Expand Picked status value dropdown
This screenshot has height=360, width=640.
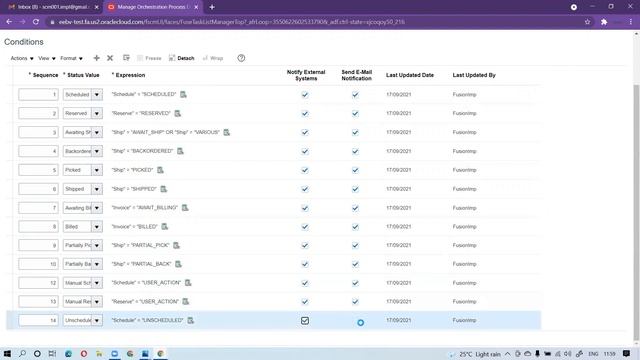point(97,170)
